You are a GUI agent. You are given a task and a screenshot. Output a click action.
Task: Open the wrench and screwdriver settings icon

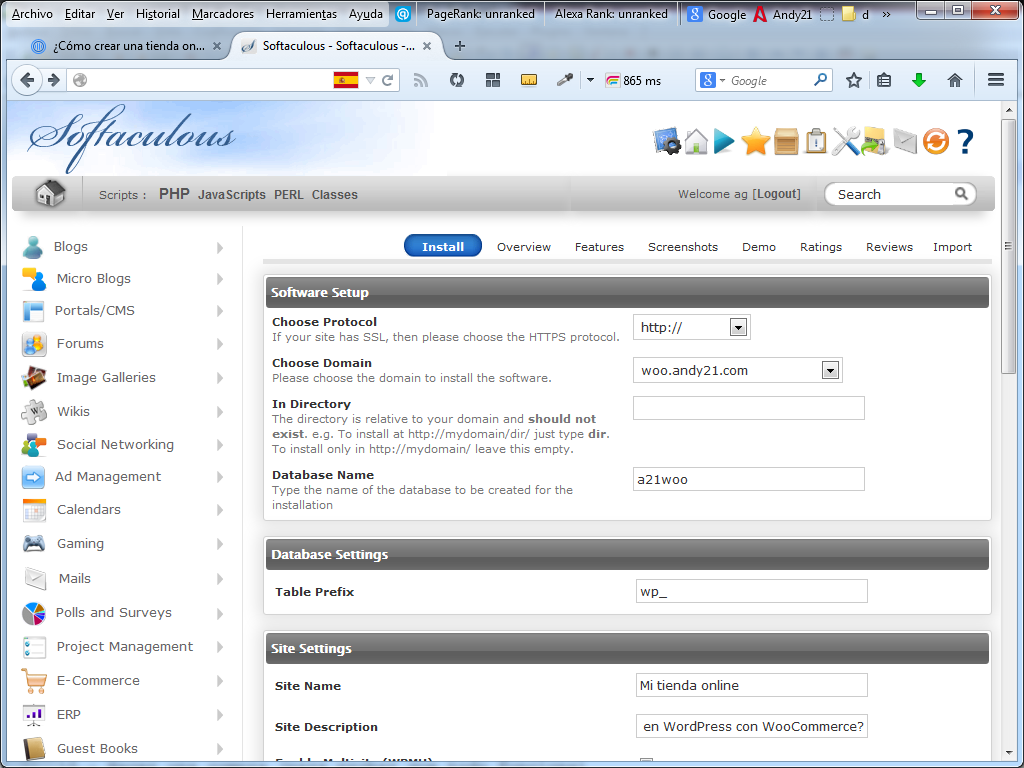click(845, 141)
